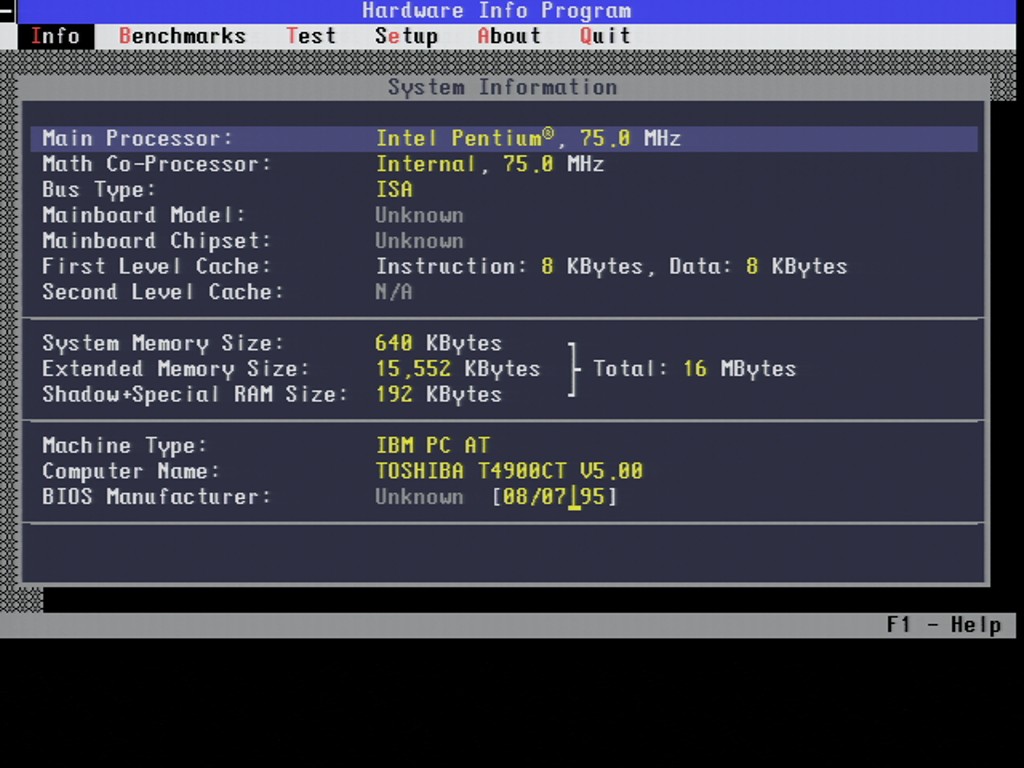Screen dimensions: 1024x768
Task: Open the Benchmarks menu
Action: (182, 37)
